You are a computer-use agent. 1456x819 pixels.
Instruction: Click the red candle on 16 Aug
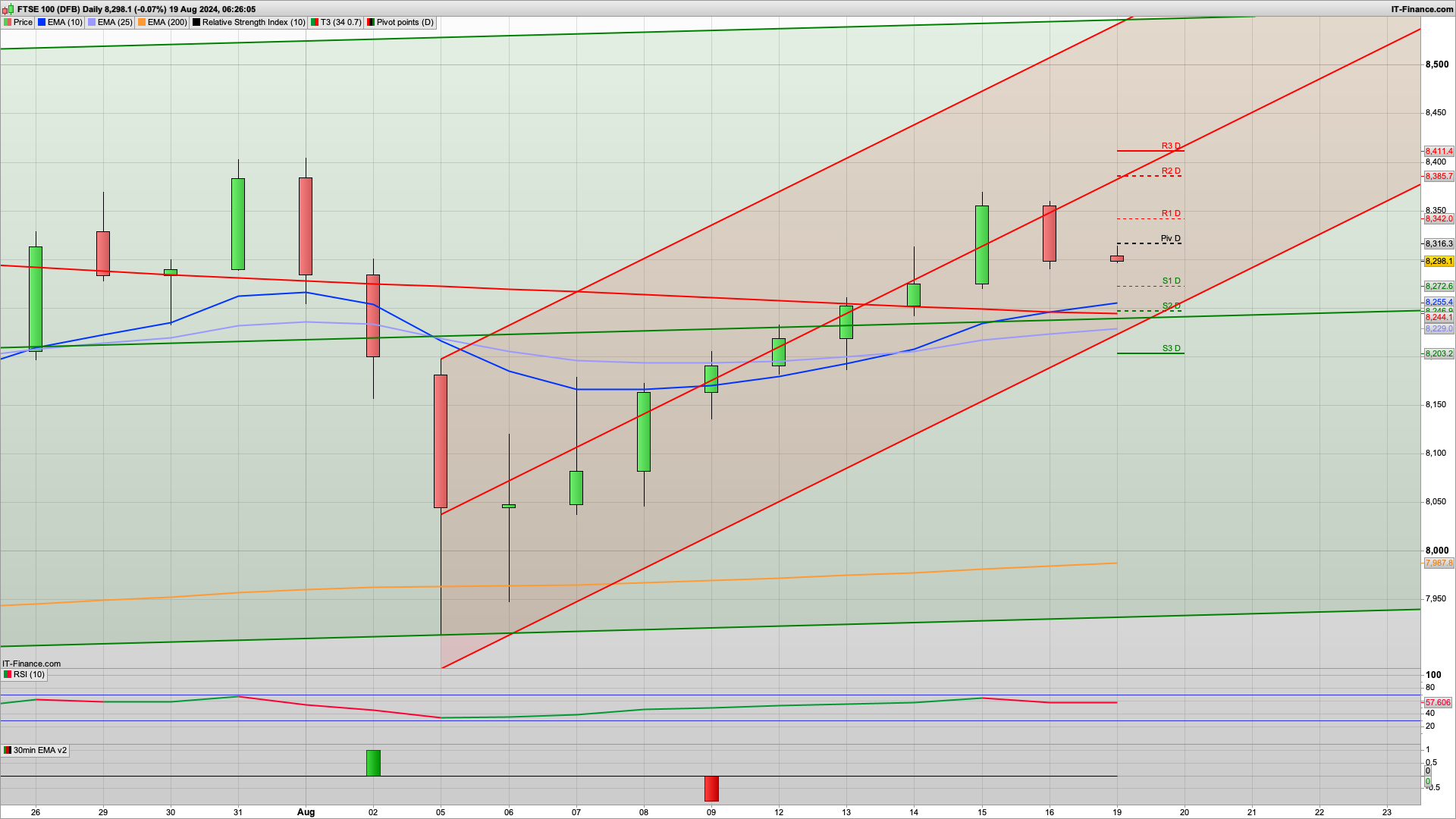(1050, 234)
